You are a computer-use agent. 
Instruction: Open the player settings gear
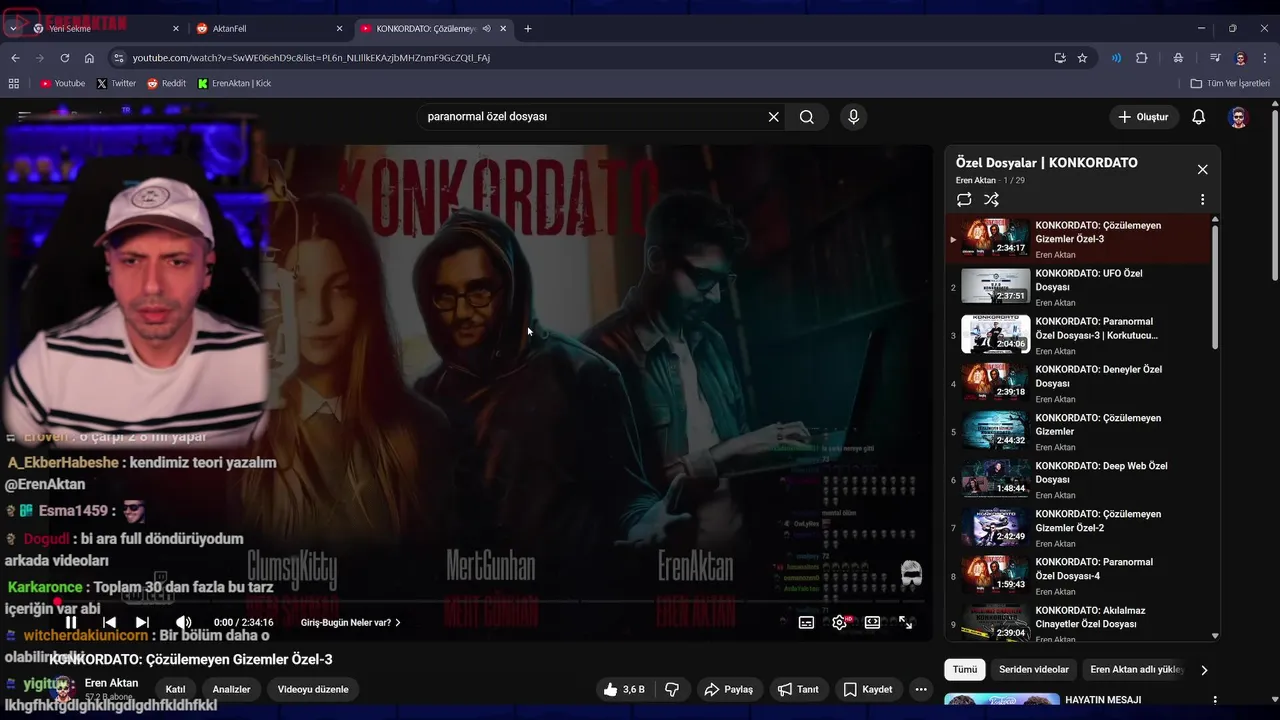point(840,622)
